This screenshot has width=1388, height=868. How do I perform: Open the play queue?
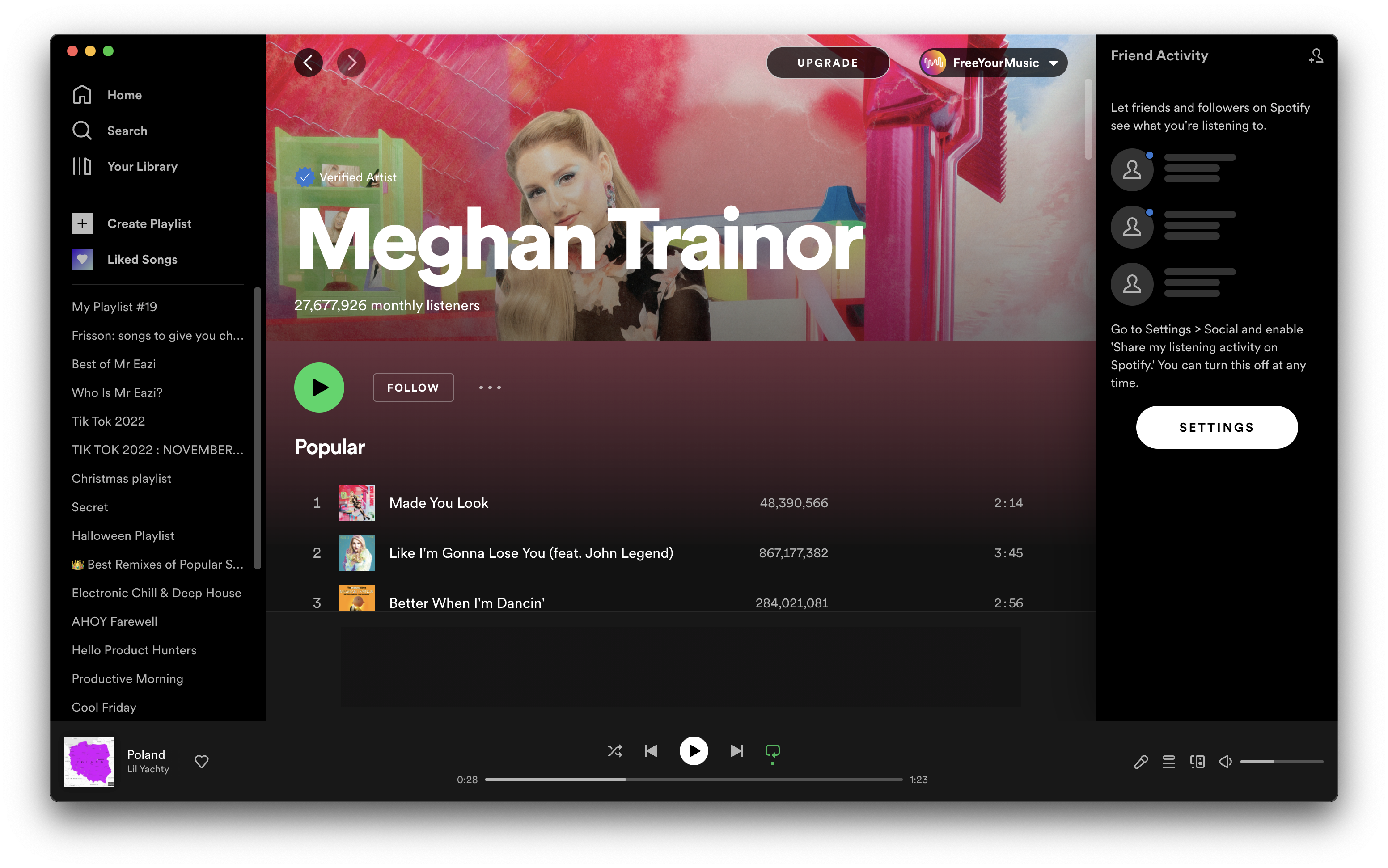(x=1168, y=761)
